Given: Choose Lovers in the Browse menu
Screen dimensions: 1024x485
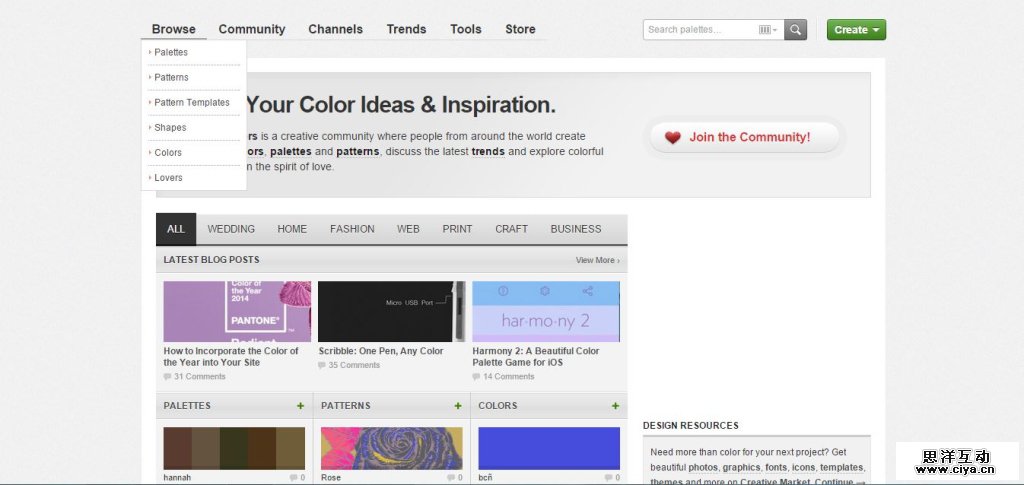Looking at the screenshot, I should [168, 178].
